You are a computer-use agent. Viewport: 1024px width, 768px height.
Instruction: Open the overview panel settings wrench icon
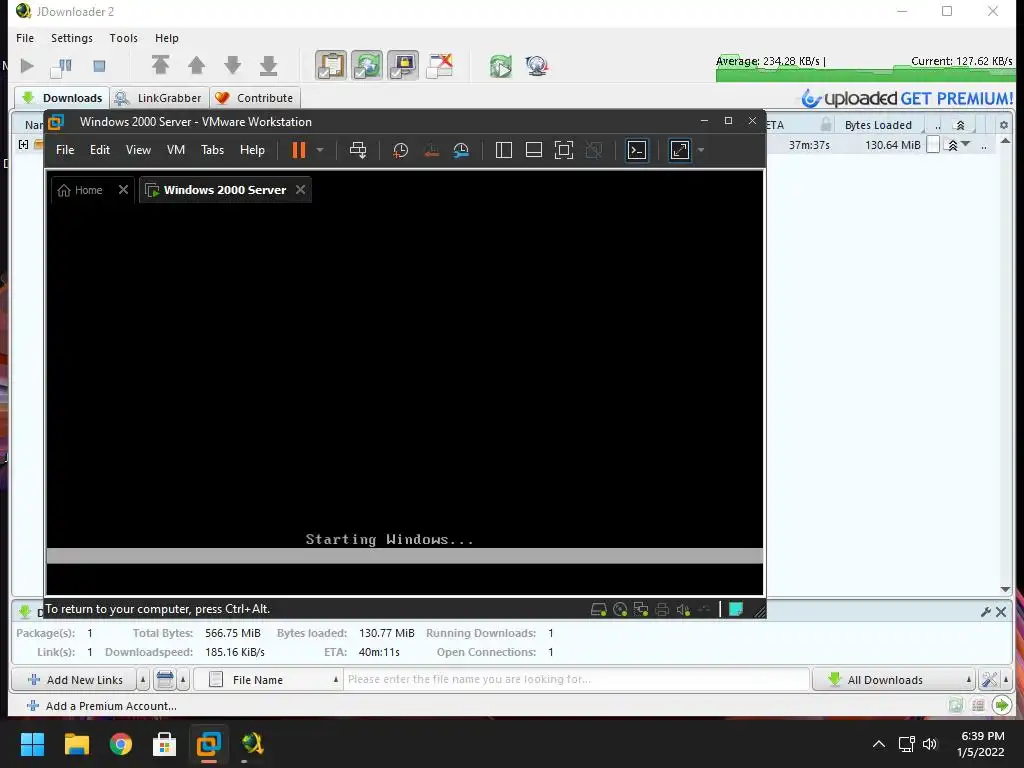click(985, 612)
